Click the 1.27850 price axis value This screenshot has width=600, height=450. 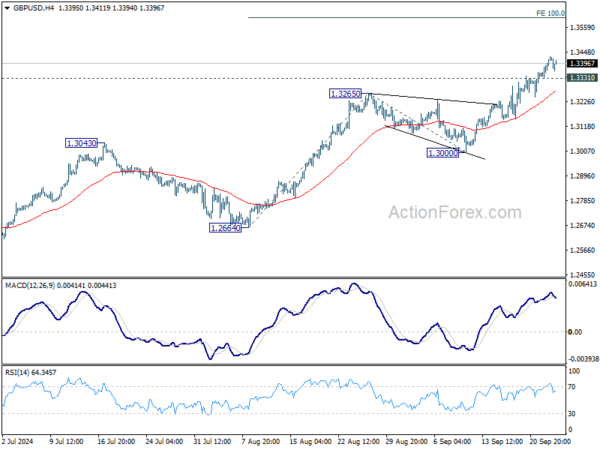click(582, 201)
